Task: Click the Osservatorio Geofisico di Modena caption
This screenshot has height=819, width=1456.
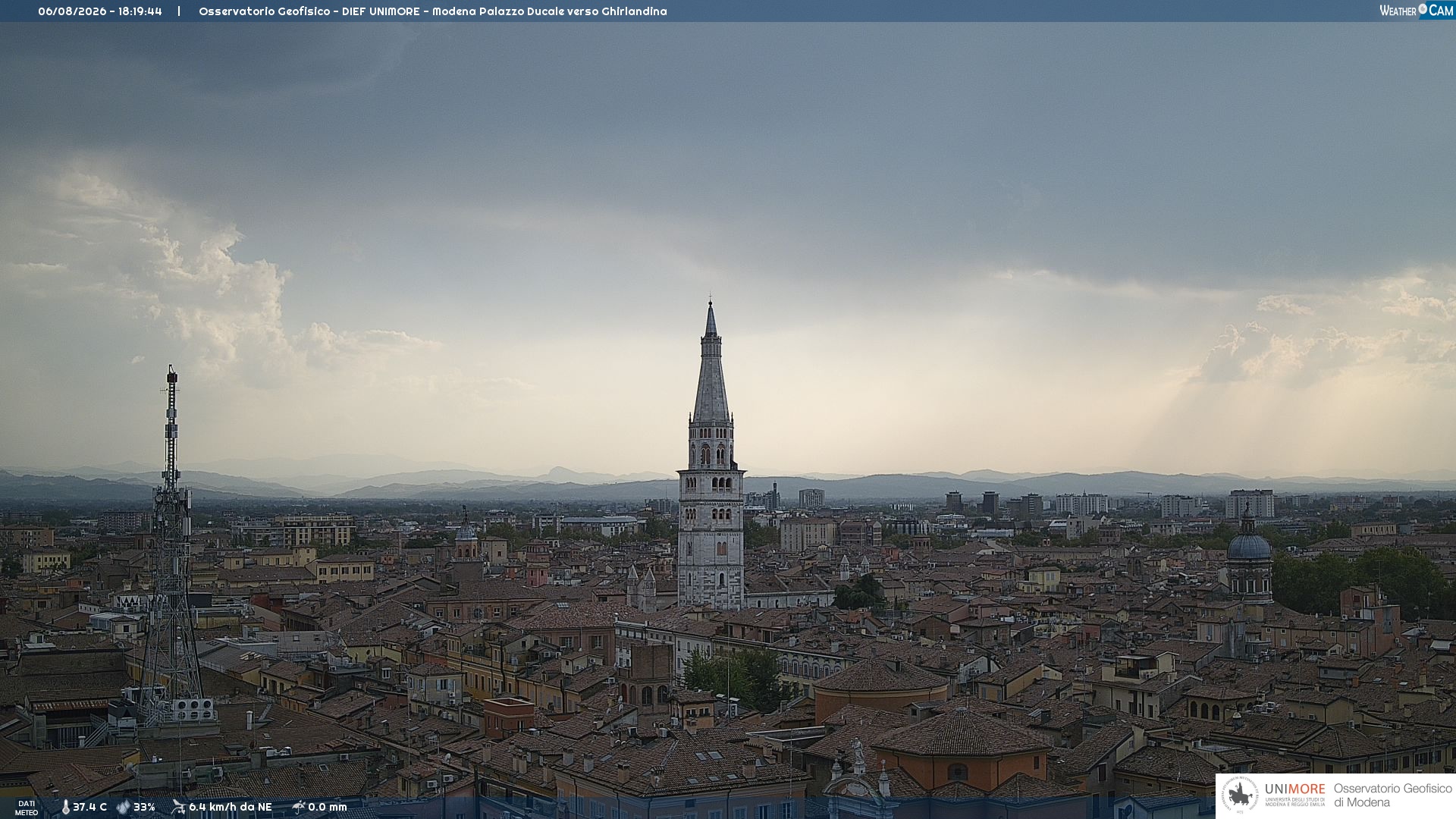Action: click(x=1393, y=795)
